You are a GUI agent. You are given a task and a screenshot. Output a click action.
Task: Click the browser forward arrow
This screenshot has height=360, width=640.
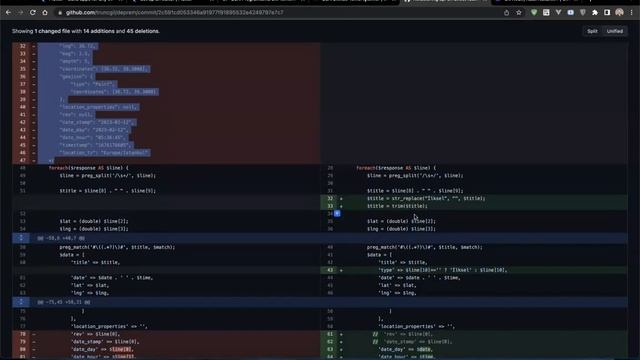[x=20, y=13]
